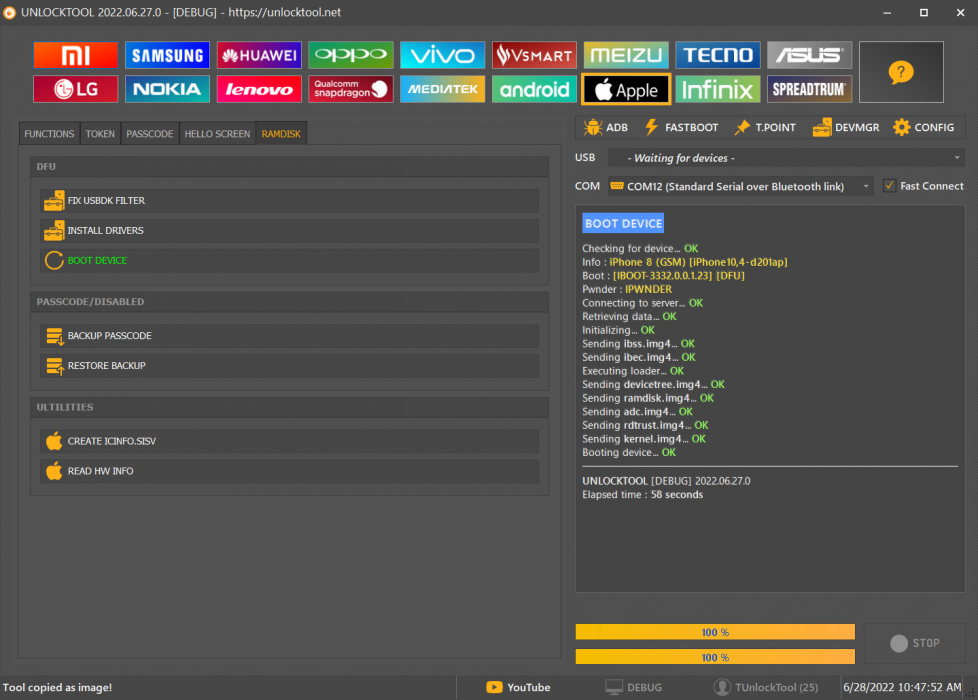Choose the Samsung brand tile
The height and width of the screenshot is (700, 978).
(x=167, y=55)
